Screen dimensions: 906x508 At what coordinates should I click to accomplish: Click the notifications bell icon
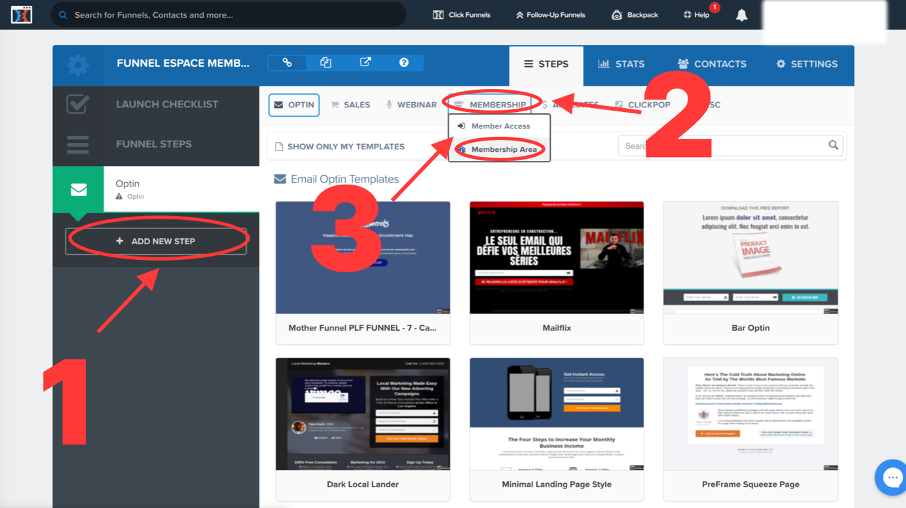[x=741, y=15]
